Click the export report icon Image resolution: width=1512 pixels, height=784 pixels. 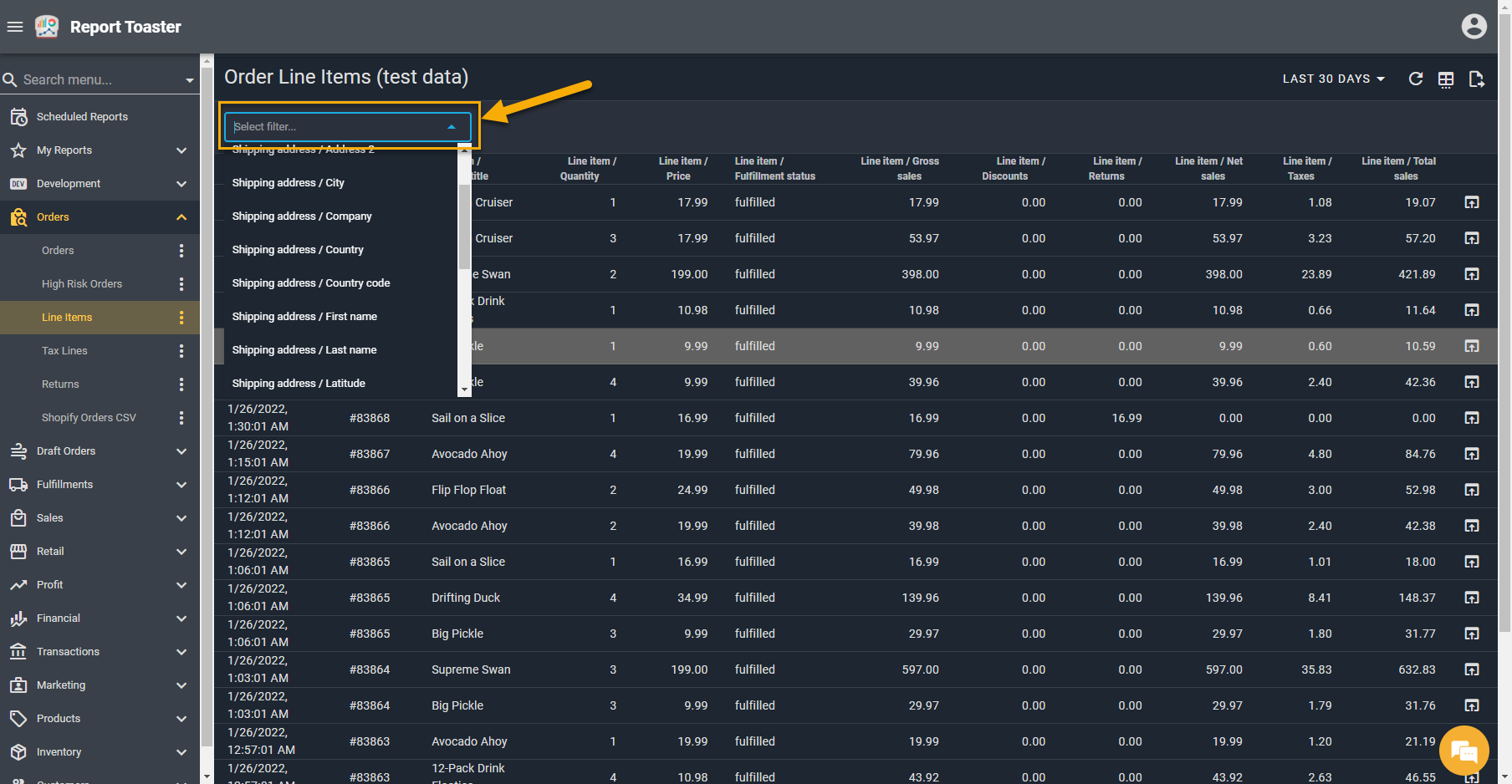click(x=1476, y=79)
